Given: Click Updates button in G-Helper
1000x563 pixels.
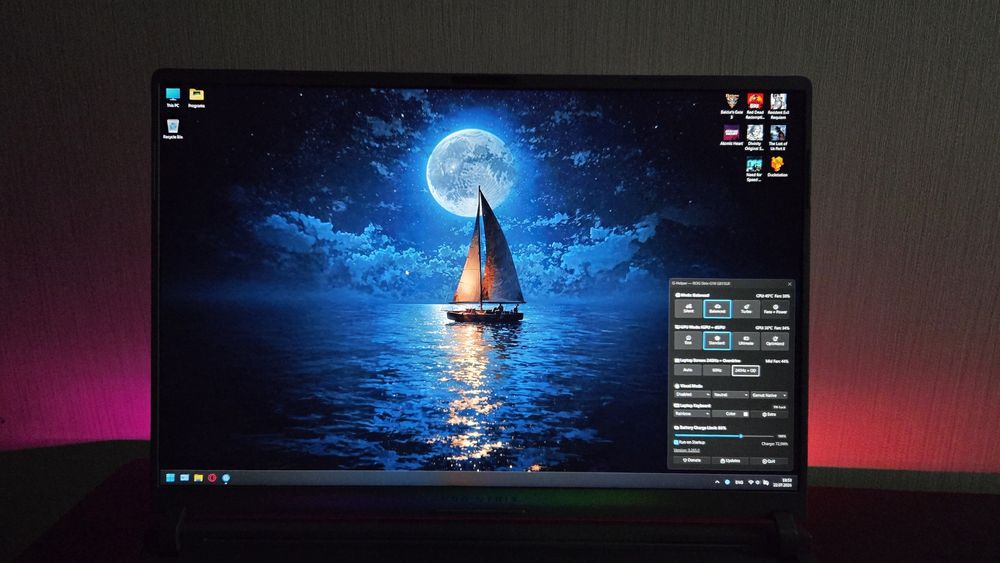Looking at the screenshot, I should 730,460.
